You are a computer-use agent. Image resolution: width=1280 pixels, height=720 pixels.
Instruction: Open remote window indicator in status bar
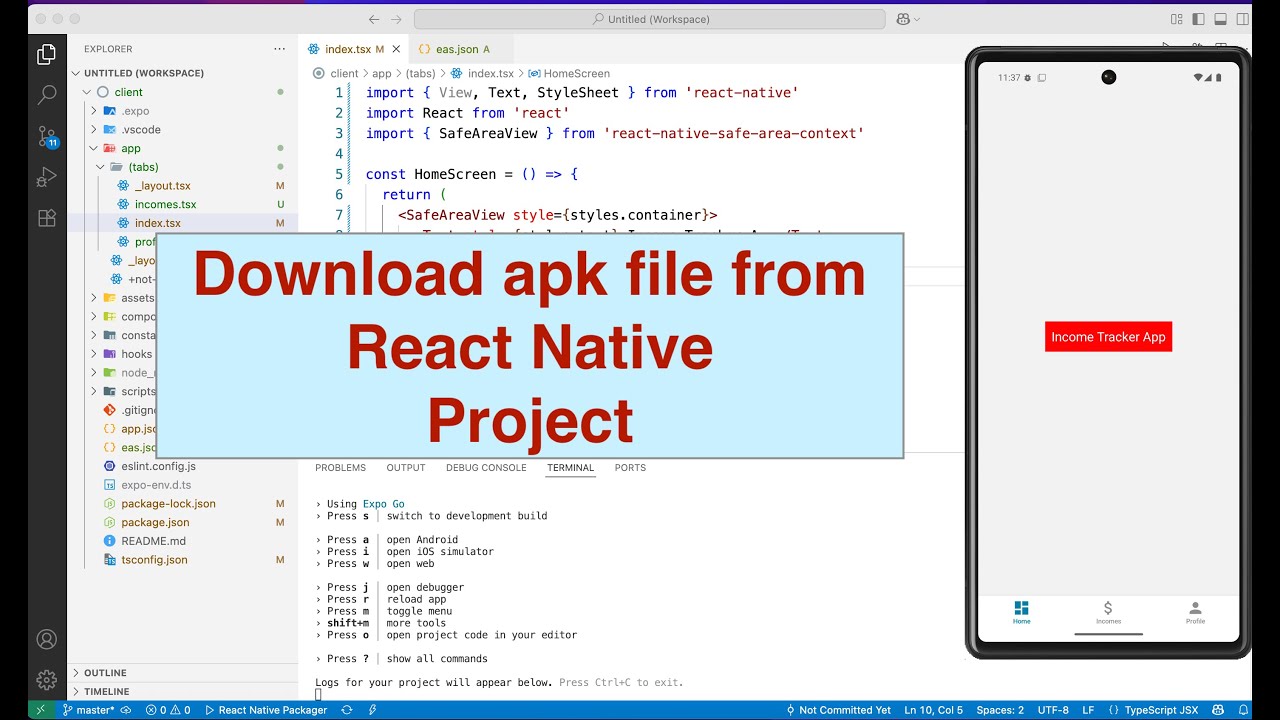[x=40, y=710]
